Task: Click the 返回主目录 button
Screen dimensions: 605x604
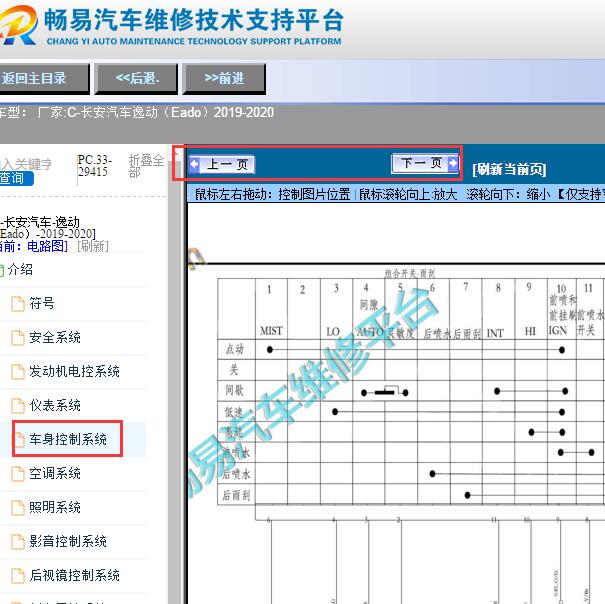Action: [x=43, y=79]
